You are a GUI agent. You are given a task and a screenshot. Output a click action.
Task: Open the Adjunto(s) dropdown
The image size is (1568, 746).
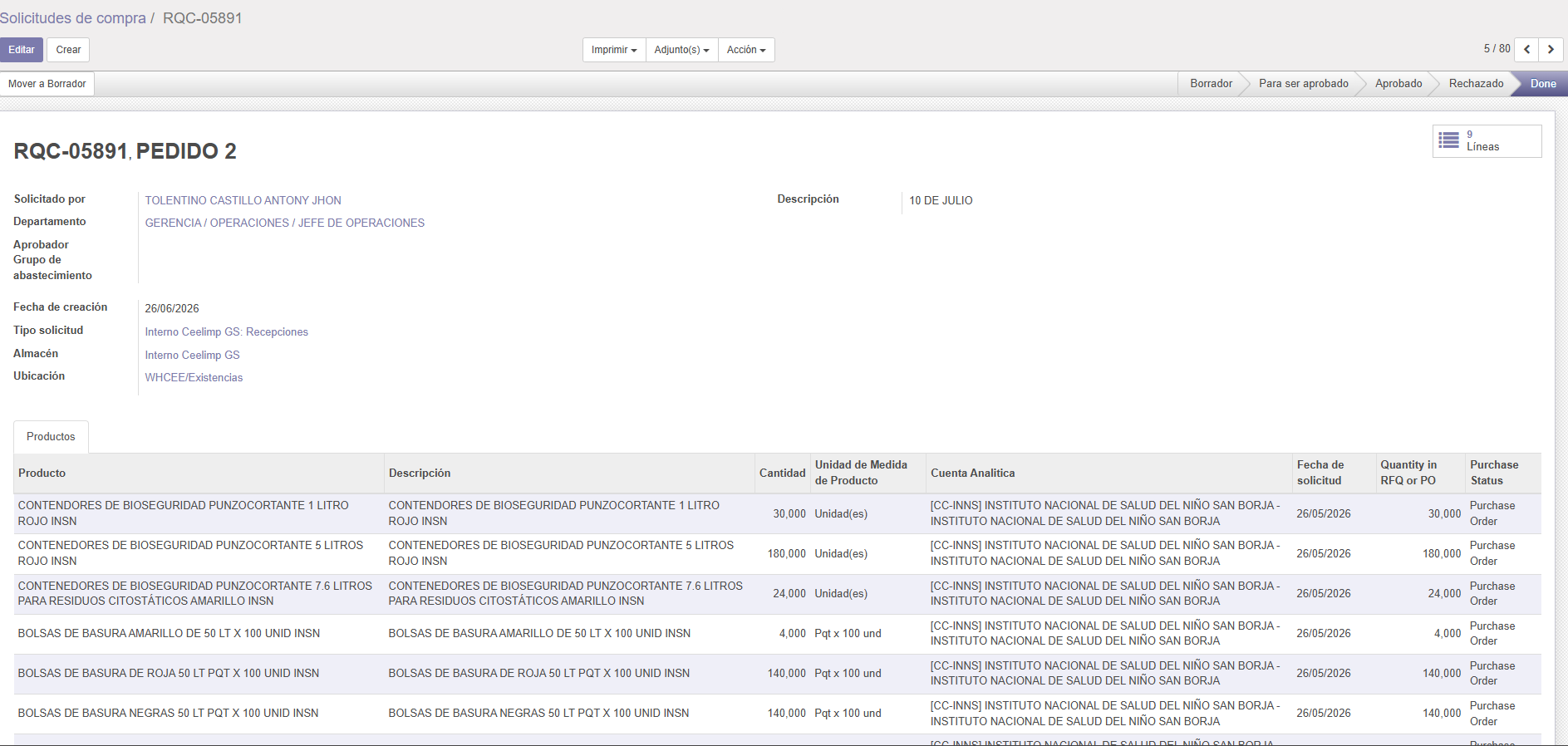[681, 50]
